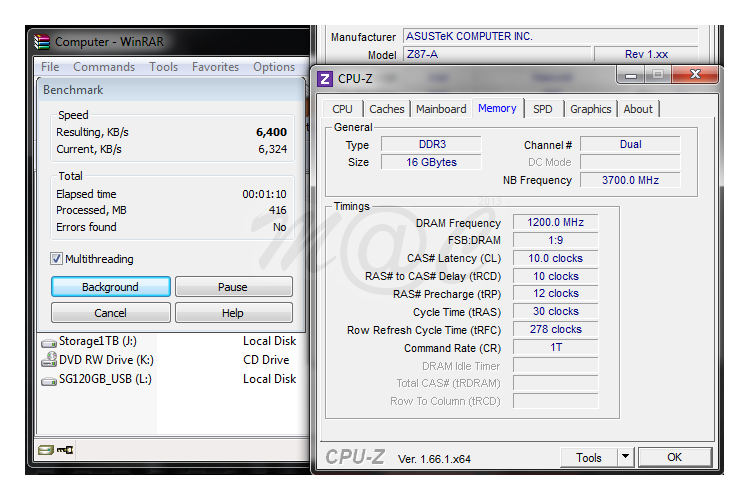Image resolution: width=749 pixels, height=500 pixels.
Task: Select the Storage1TB (J:) row
Action: pos(169,341)
